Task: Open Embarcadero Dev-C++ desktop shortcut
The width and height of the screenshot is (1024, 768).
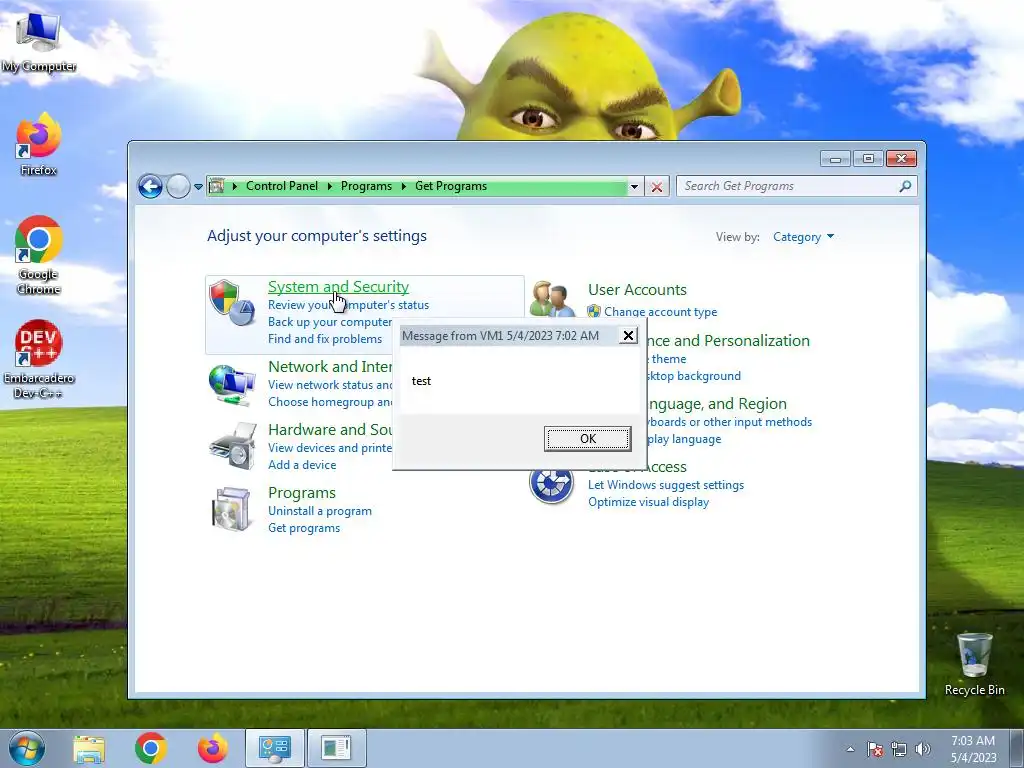Action: point(38,359)
